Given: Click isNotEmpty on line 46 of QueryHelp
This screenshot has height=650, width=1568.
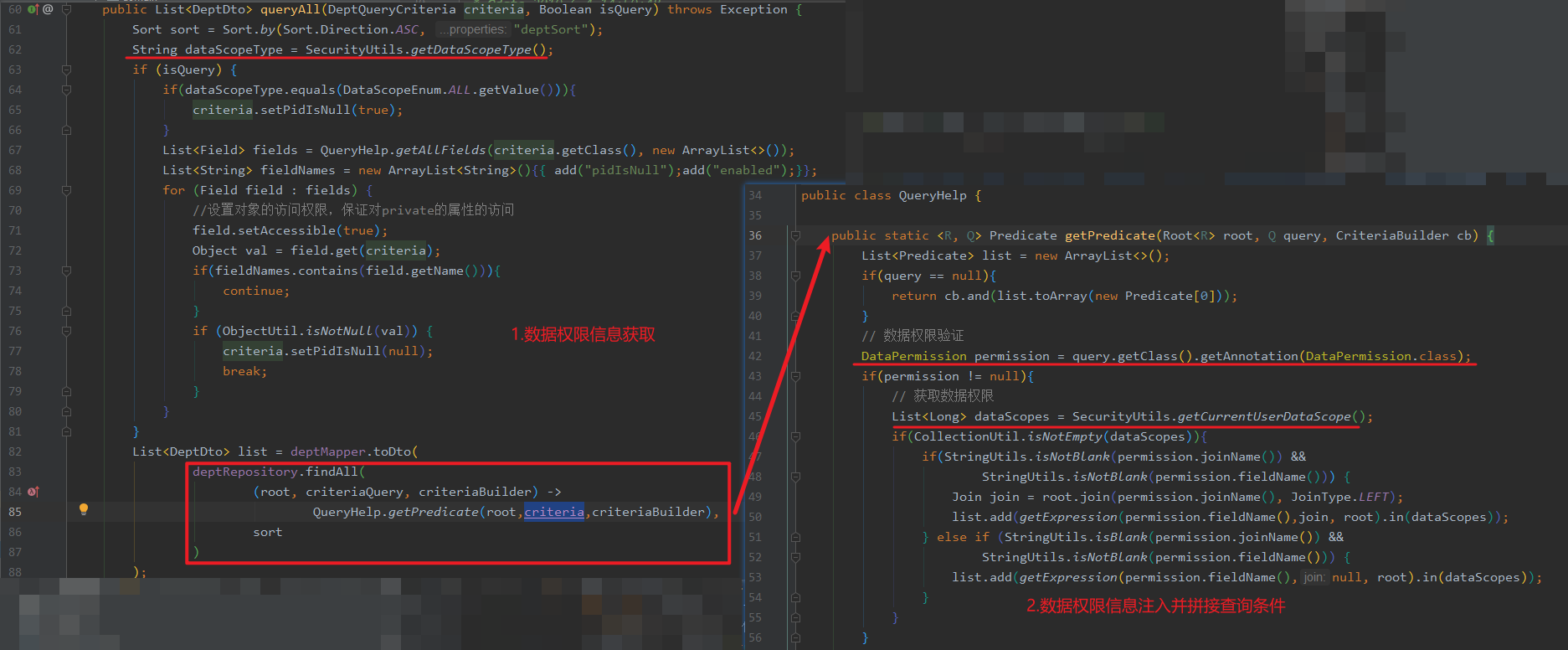Looking at the screenshot, I should pyautogui.click(x=1065, y=436).
